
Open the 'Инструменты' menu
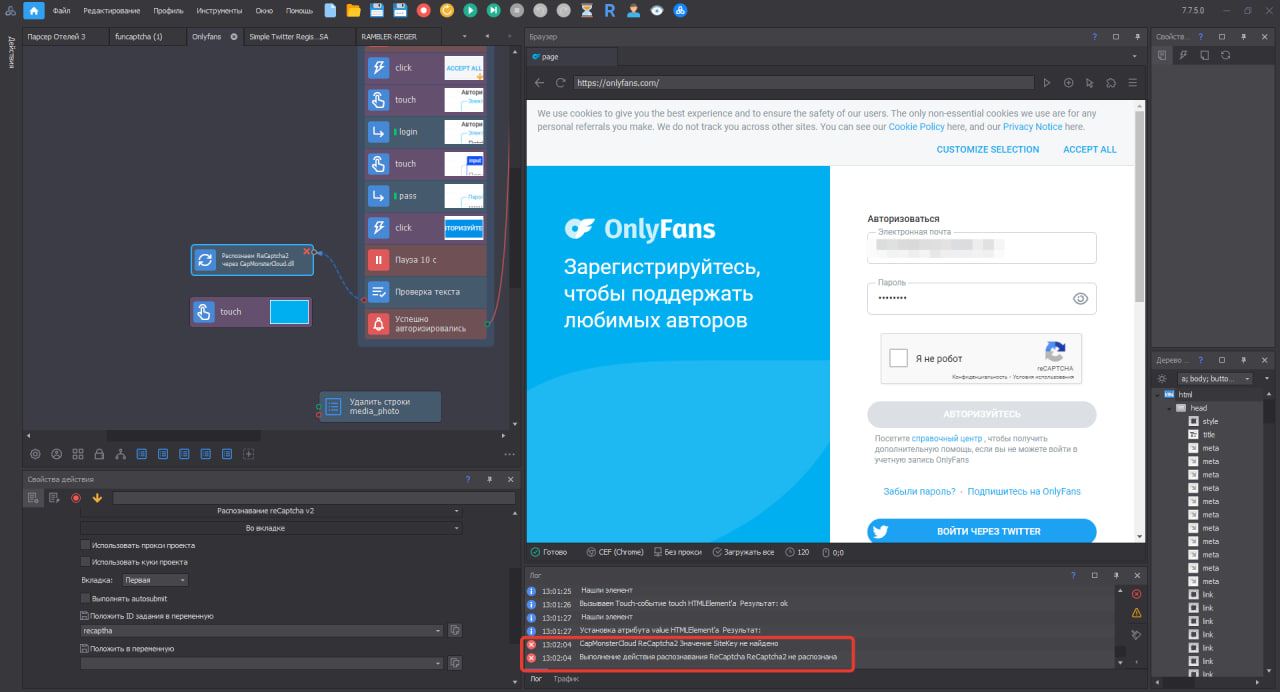219,10
